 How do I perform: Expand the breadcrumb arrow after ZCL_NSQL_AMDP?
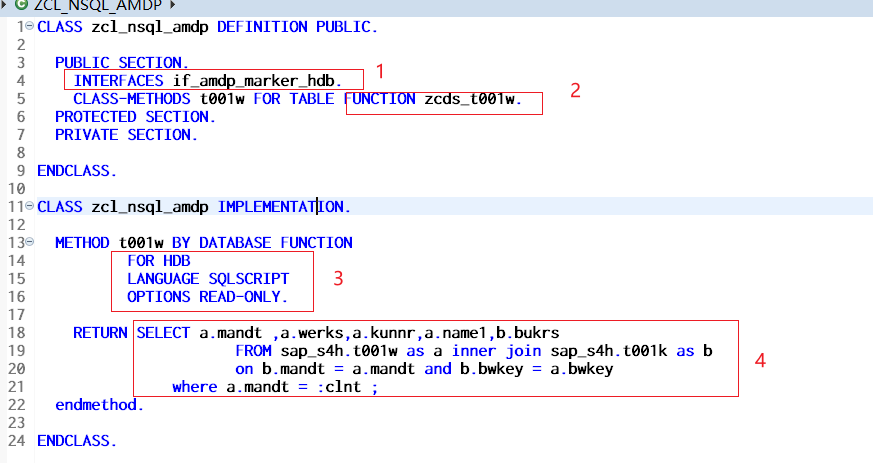pyautogui.click(x=172, y=5)
